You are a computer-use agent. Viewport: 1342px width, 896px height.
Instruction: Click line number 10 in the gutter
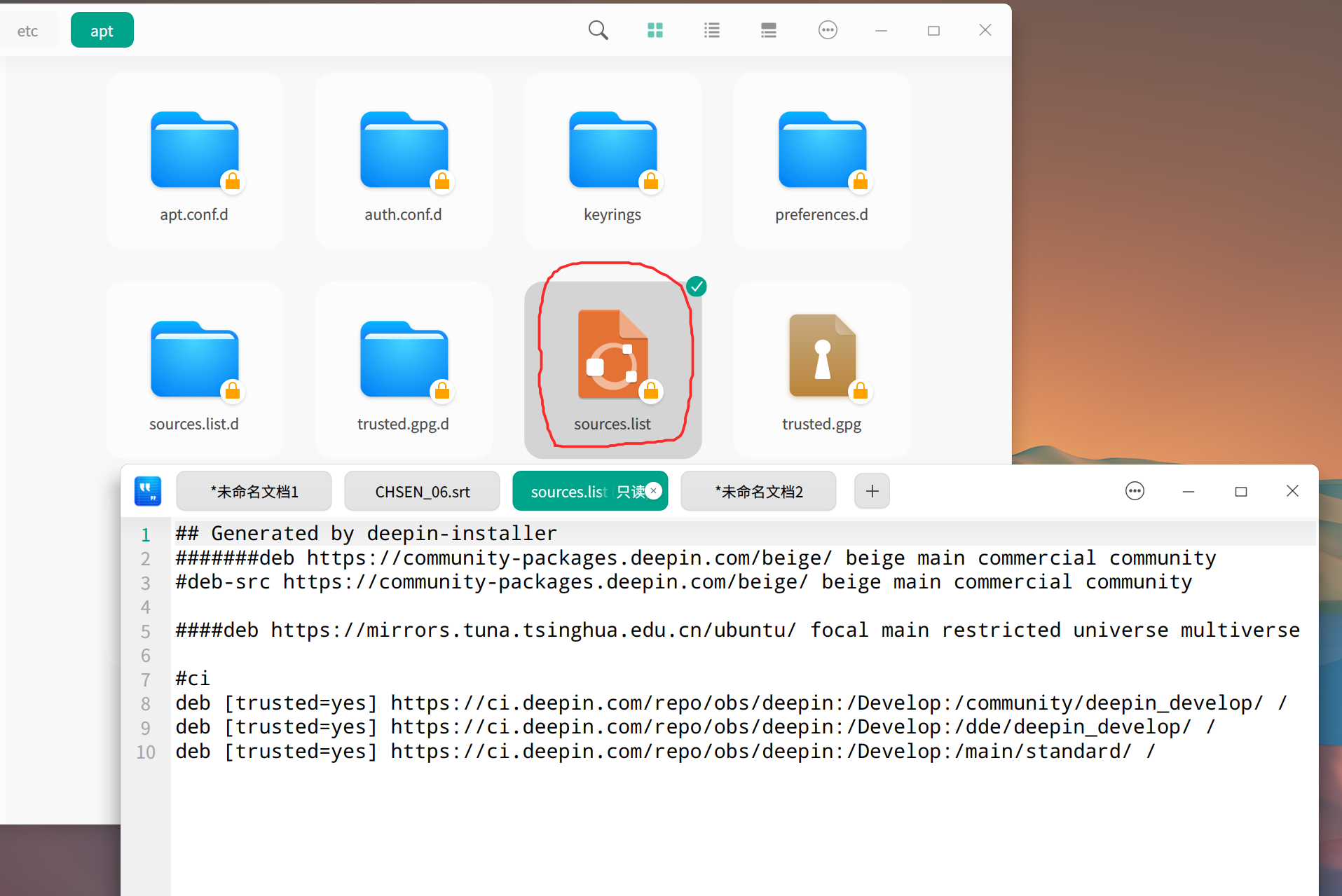tap(146, 752)
